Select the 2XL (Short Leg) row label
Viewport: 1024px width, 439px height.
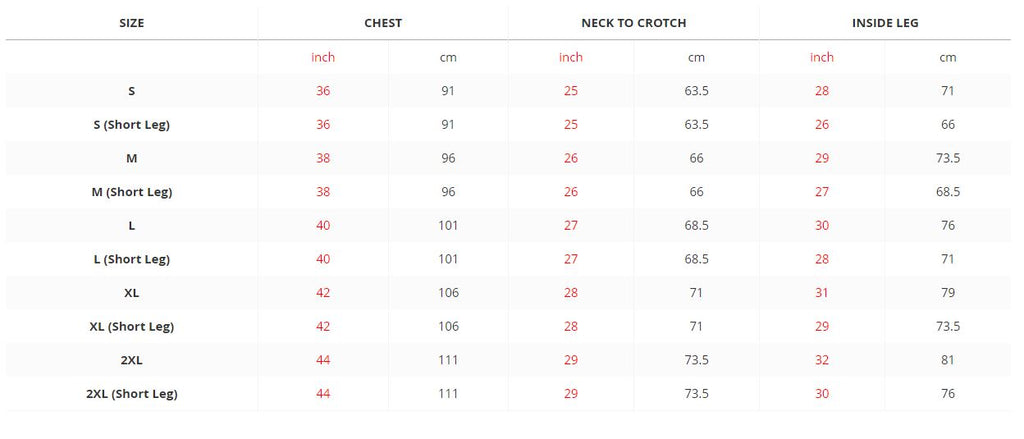131,394
